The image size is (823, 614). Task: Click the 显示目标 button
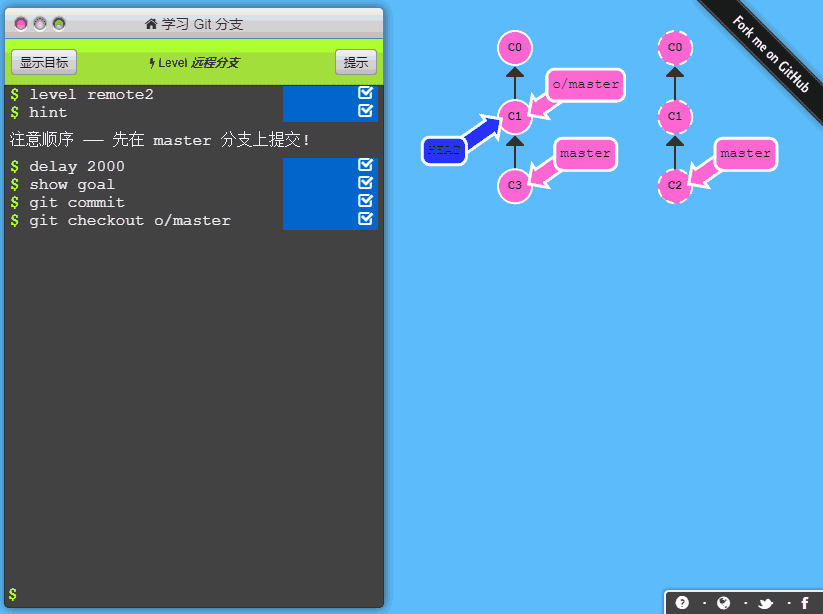pyautogui.click(x=44, y=62)
